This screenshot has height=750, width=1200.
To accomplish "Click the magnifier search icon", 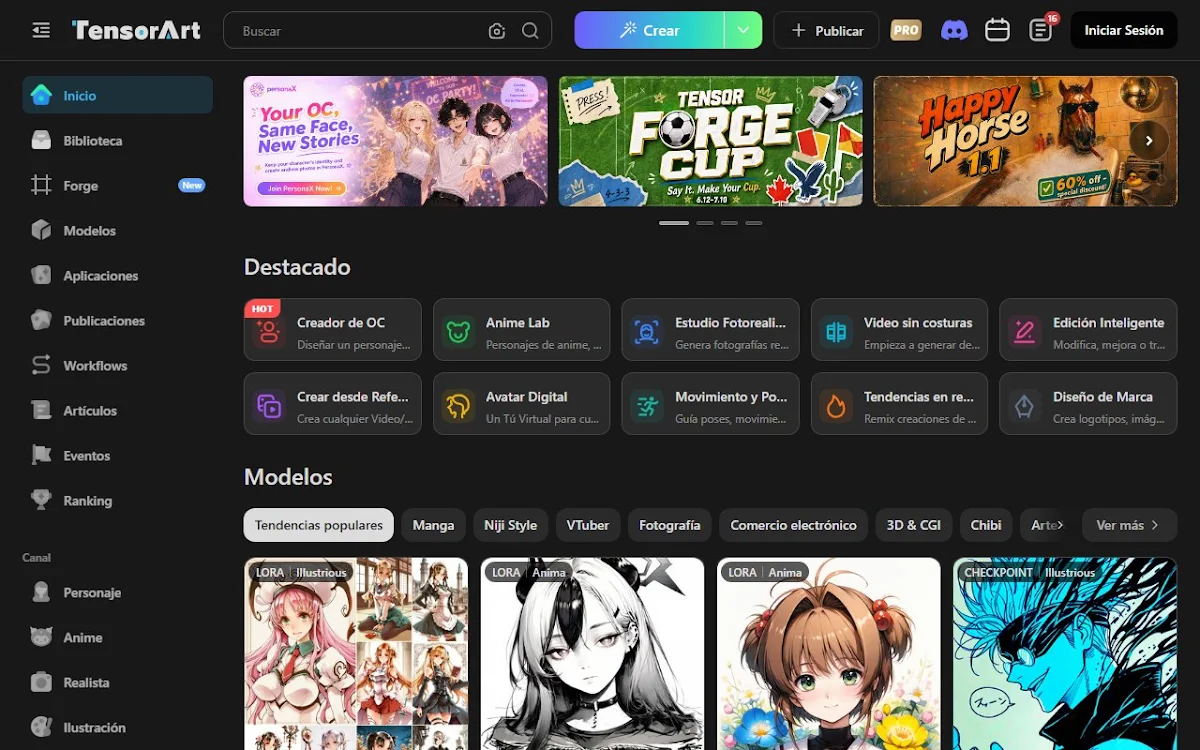I will point(530,31).
